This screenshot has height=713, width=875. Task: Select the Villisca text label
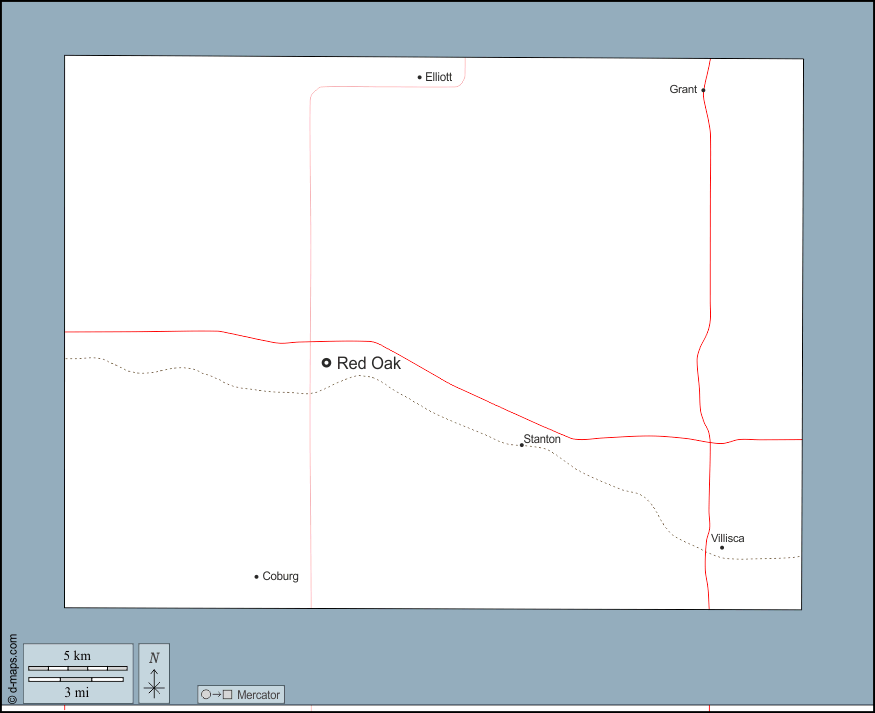tap(728, 538)
